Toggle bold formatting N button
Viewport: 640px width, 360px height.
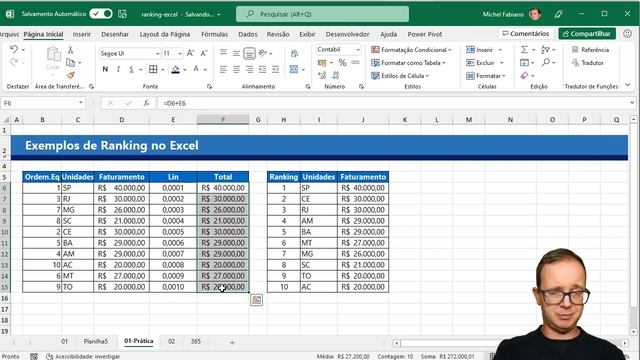[x=105, y=69]
